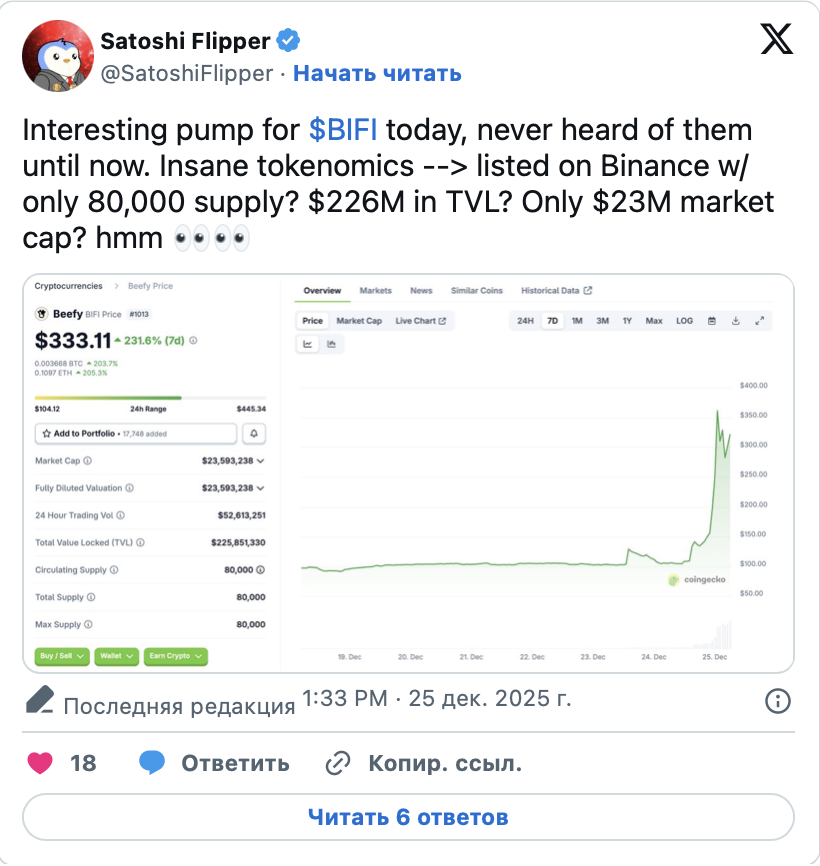Click the X logo in the tweet corner
Screen dimensions: 820x866
pyautogui.click(x=777, y=38)
